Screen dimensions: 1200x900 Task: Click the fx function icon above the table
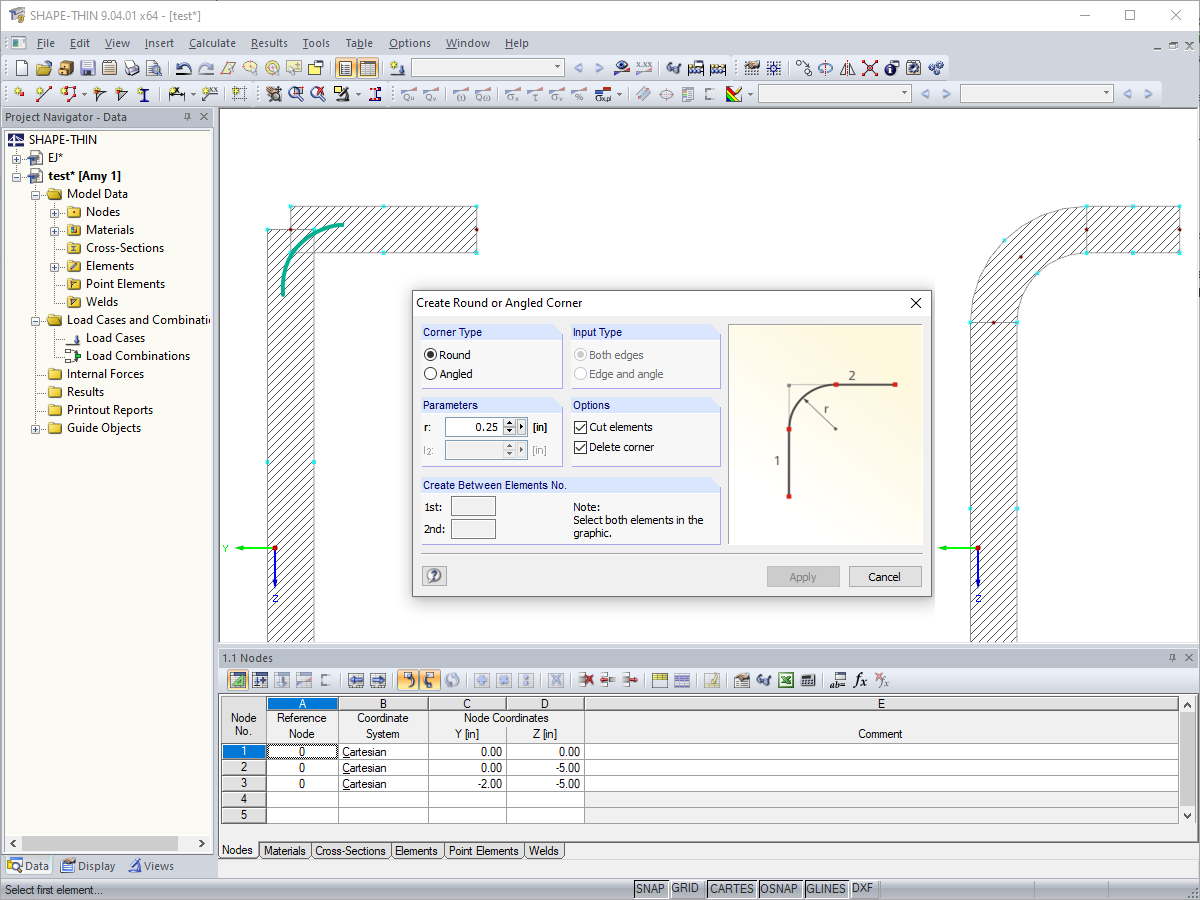click(x=858, y=680)
